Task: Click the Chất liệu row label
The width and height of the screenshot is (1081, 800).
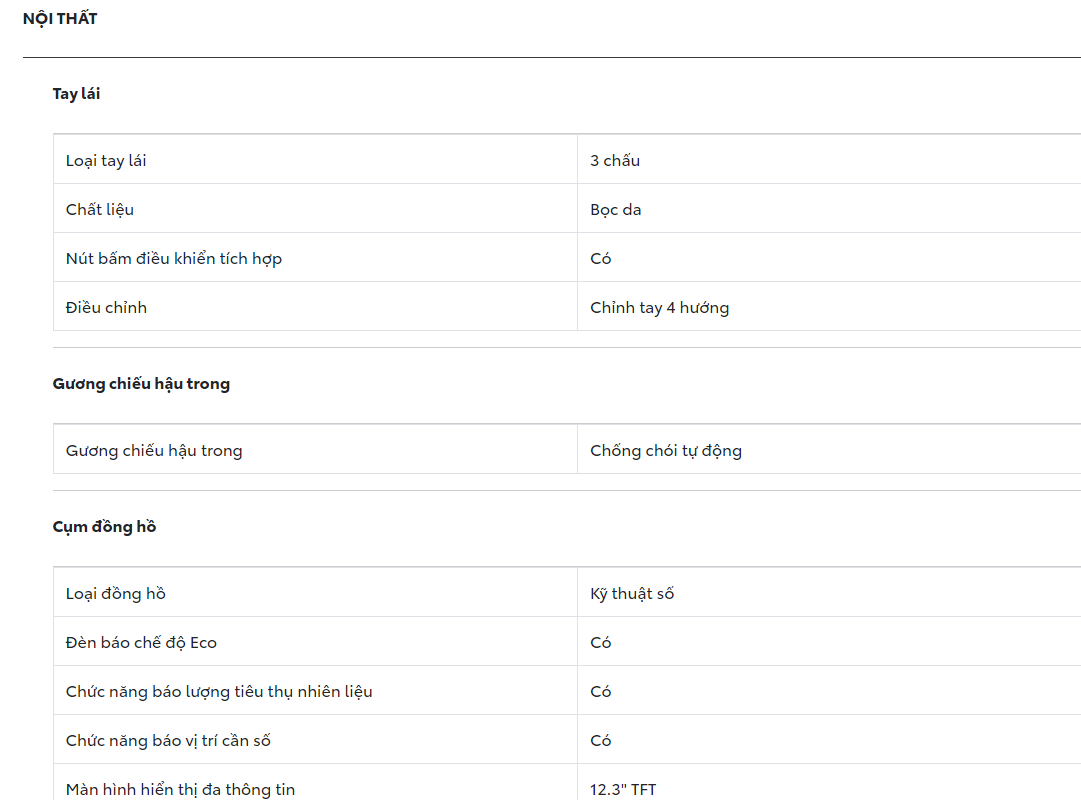Action: 100,210
